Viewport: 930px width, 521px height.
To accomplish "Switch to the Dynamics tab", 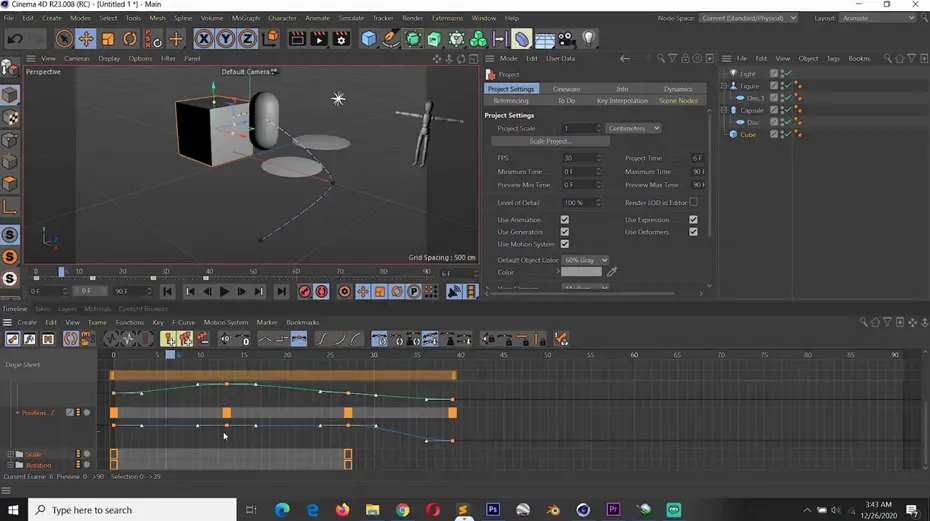I will tap(677, 89).
